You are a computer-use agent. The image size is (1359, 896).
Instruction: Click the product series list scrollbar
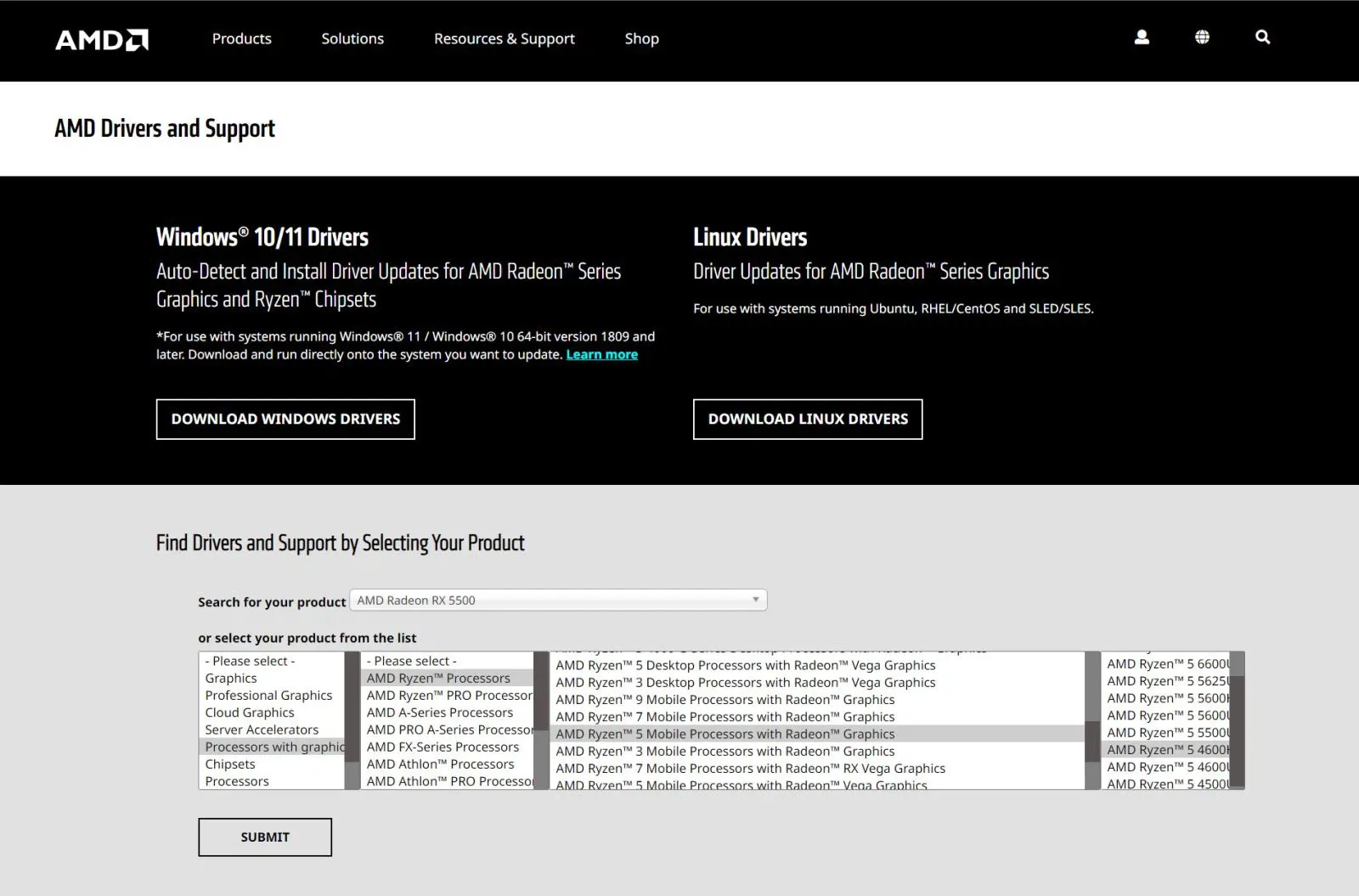pyautogui.click(x=1092, y=720)
